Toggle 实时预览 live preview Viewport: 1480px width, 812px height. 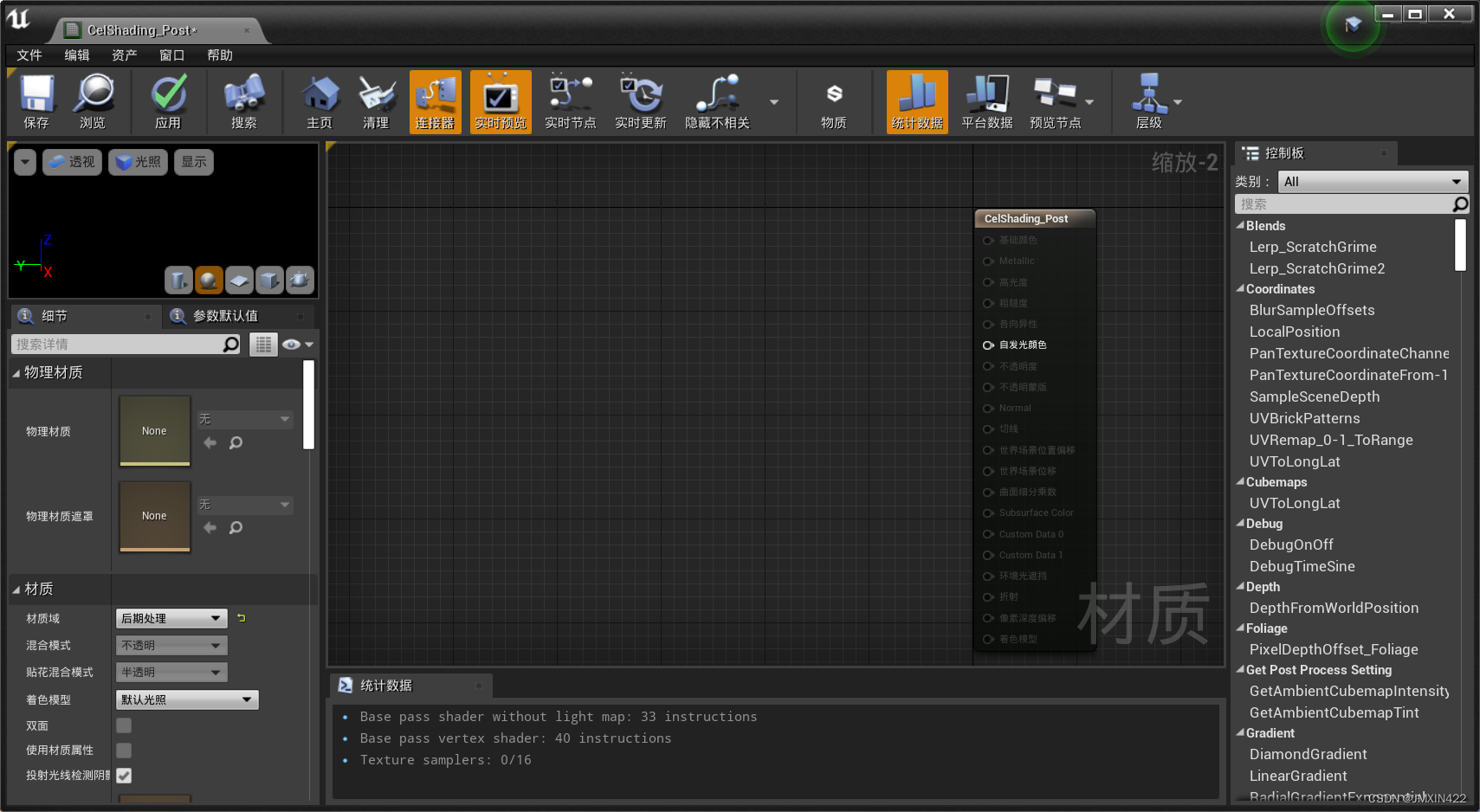pyautogui.click(x=501, y=101)
